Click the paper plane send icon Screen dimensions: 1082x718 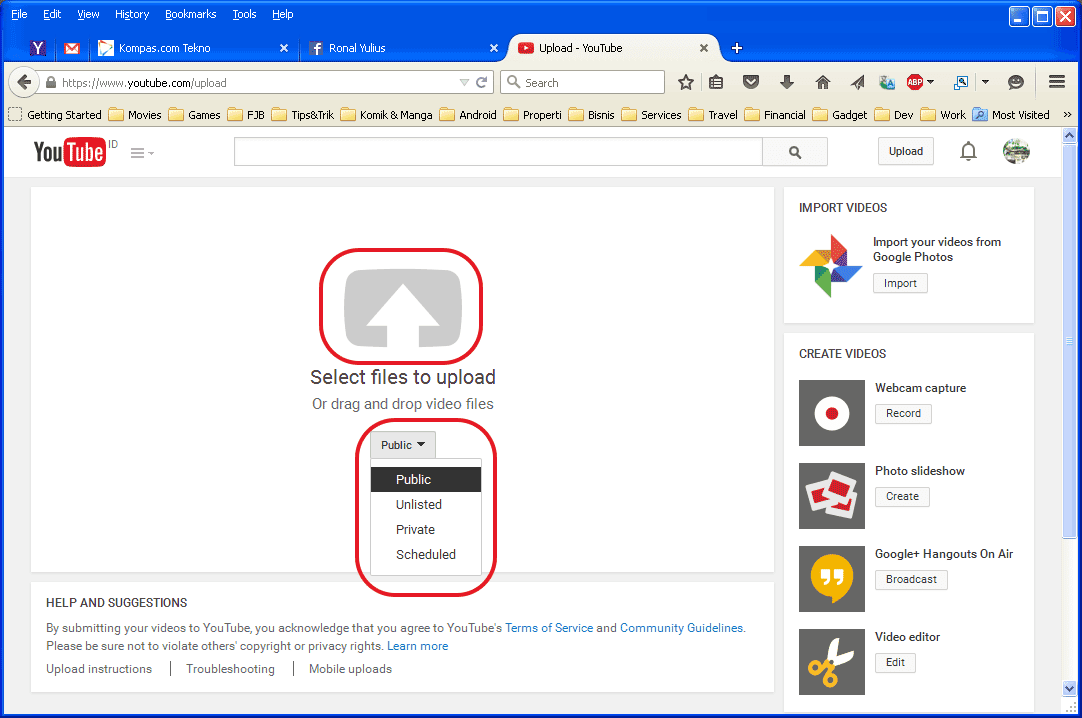click(857, 83)
